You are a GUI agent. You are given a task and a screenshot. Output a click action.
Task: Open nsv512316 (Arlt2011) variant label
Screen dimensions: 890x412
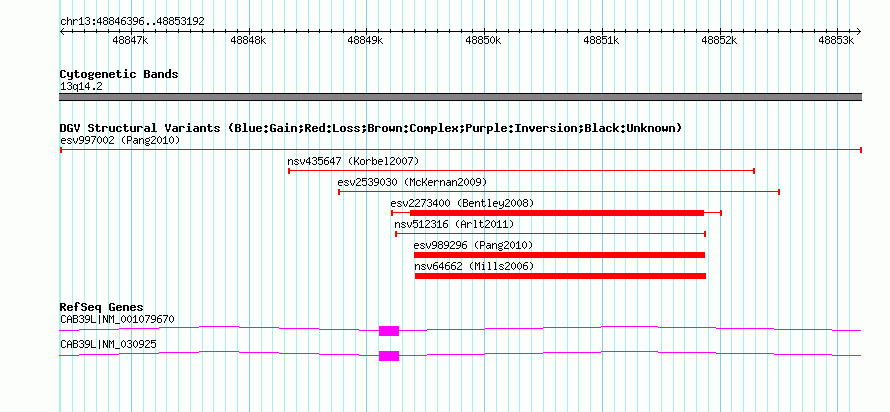(x=454, y=224)
